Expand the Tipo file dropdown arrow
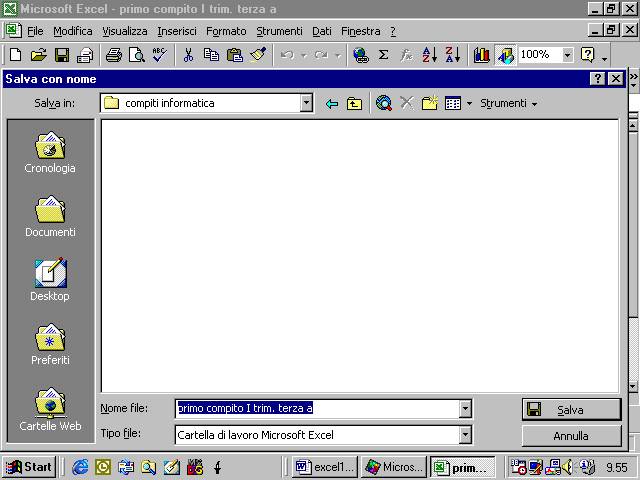 (465, 435)
